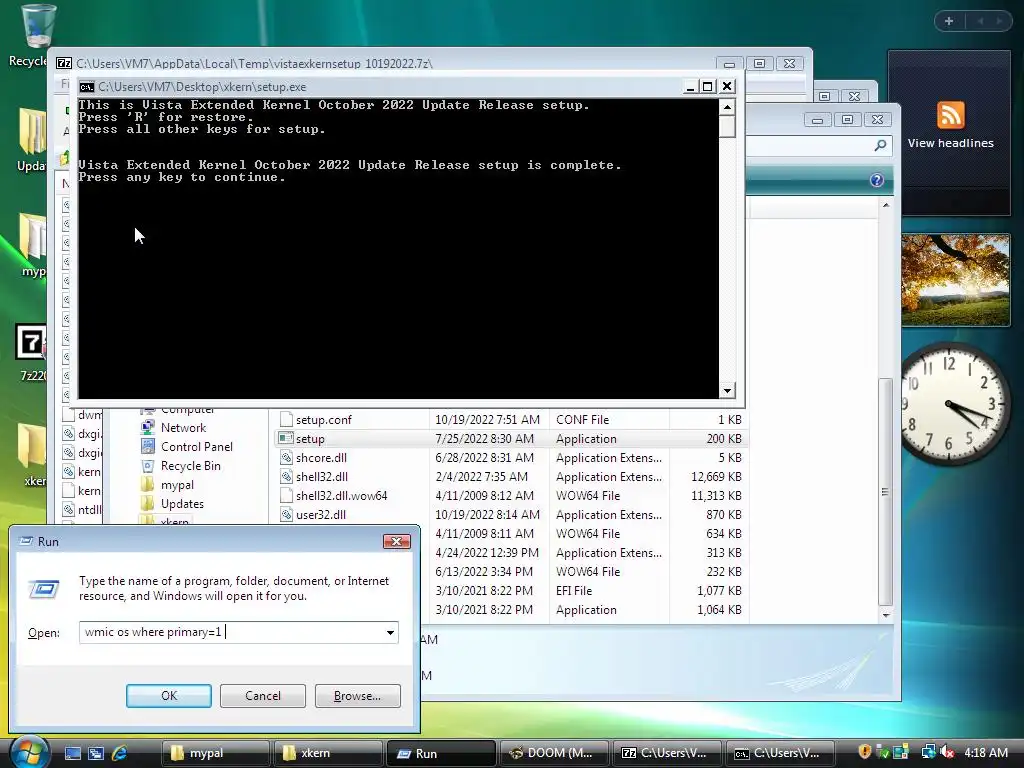Viewport: 1024px width, 768px height.
Task: Switch to mypal taskbar button
Action: (x=216, y=753)
